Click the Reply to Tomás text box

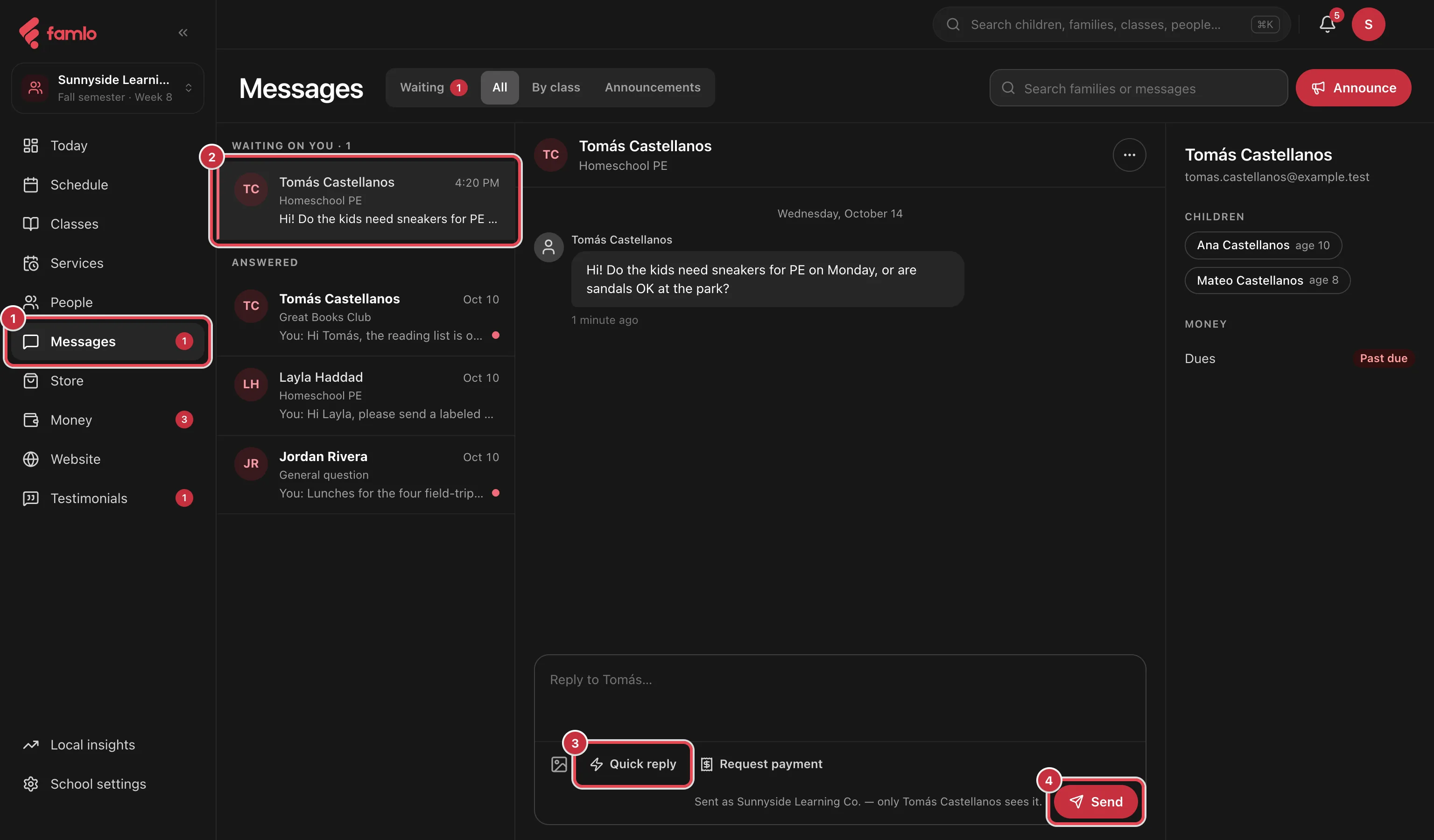[x=839, y=699]
